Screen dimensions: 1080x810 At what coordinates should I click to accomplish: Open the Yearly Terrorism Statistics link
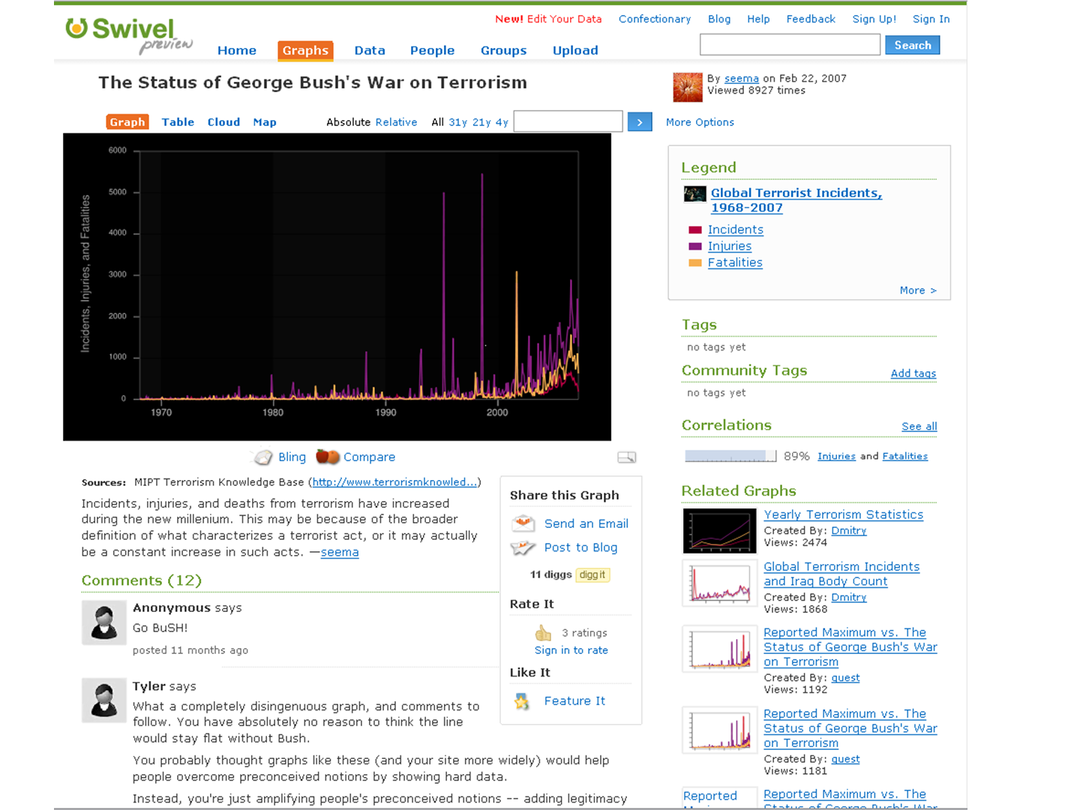click(x=843, y=515)
